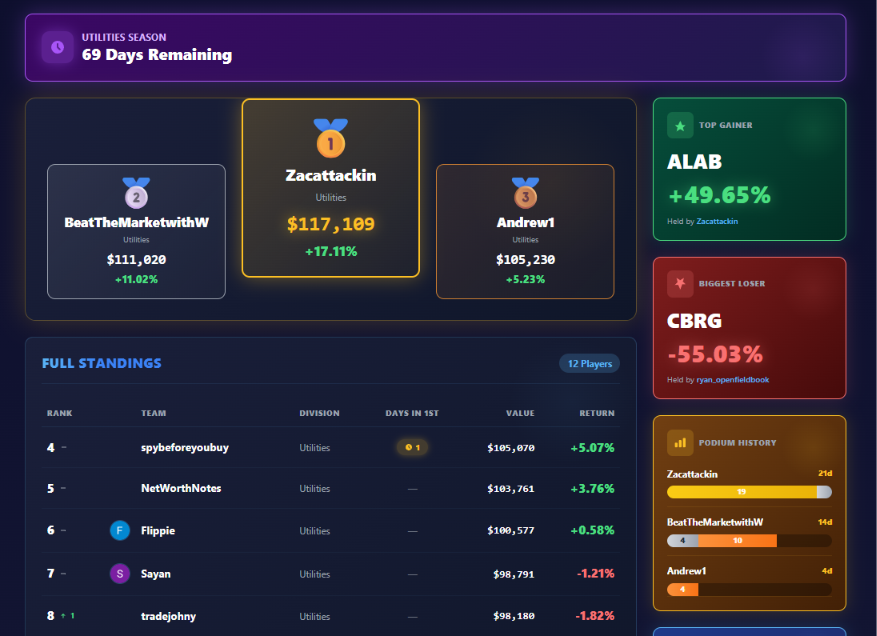Click the $103,761 value cell
The image size is (877, 636).
tap(511, 488)
